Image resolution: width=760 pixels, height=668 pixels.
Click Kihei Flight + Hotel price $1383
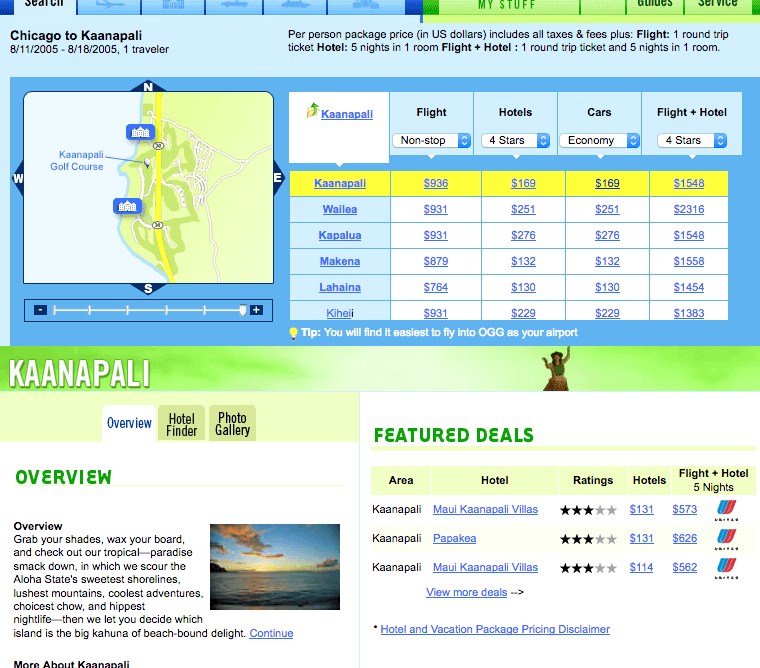coord(689,313)
